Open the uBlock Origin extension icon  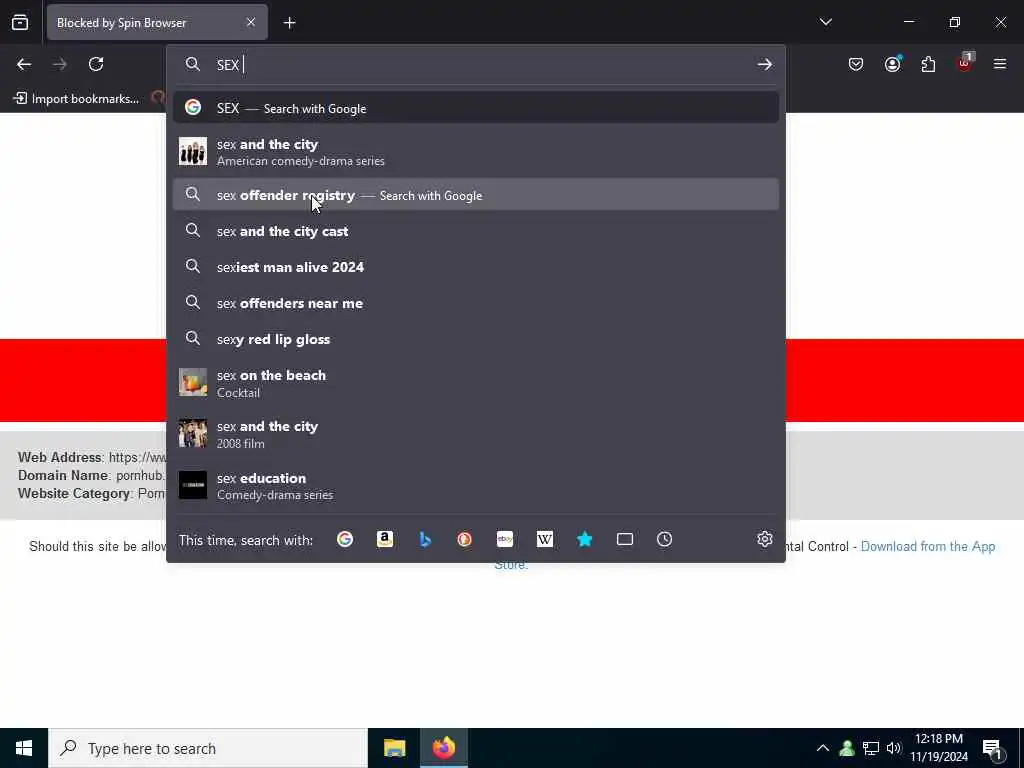pyautogui.click(x=965, y=63)
